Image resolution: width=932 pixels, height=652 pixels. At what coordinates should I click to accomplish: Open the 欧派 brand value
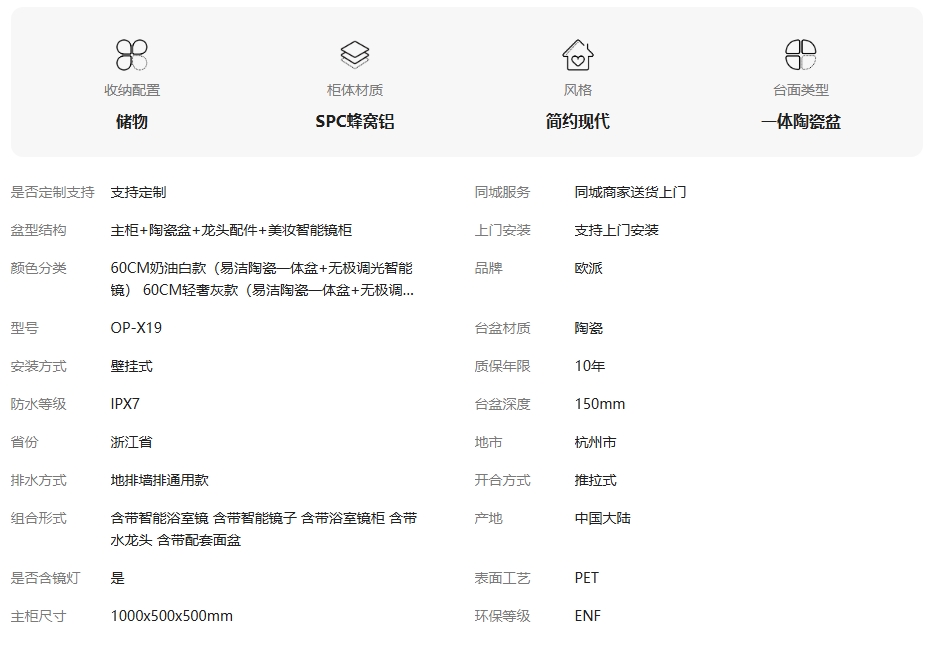coord(589,268)
